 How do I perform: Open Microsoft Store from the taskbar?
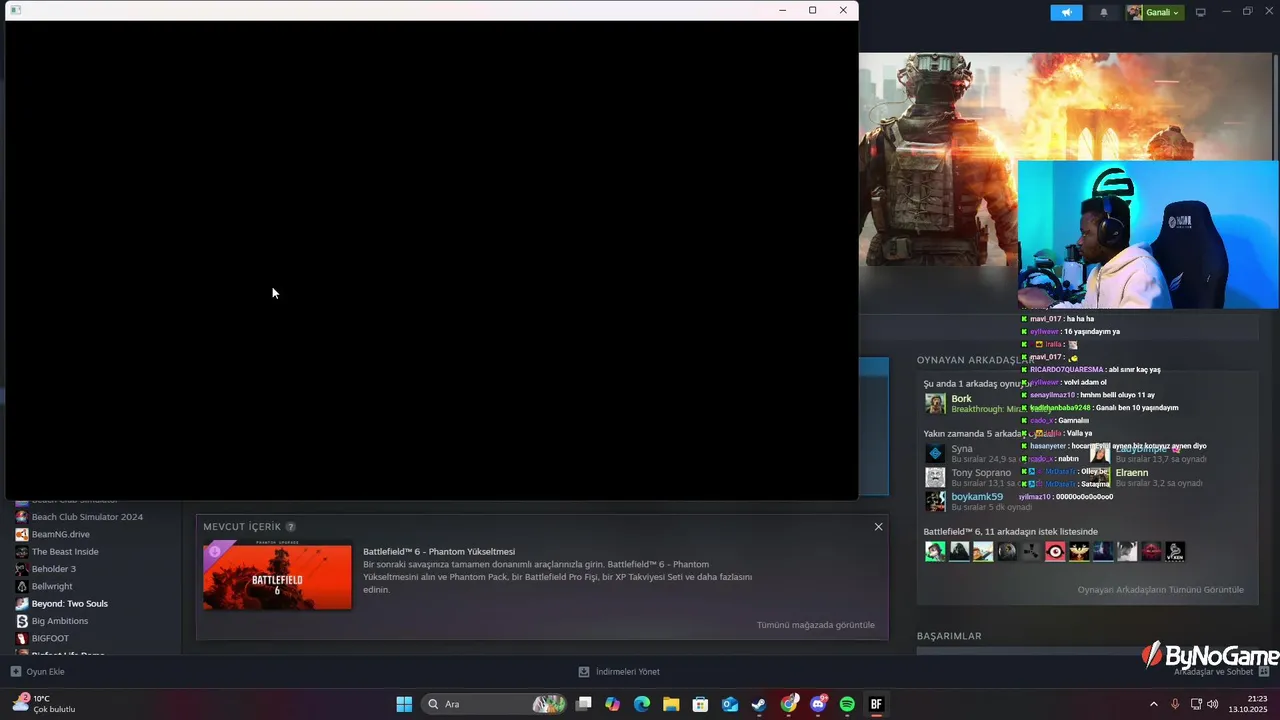pyautogui.click(x=701, y=704)
